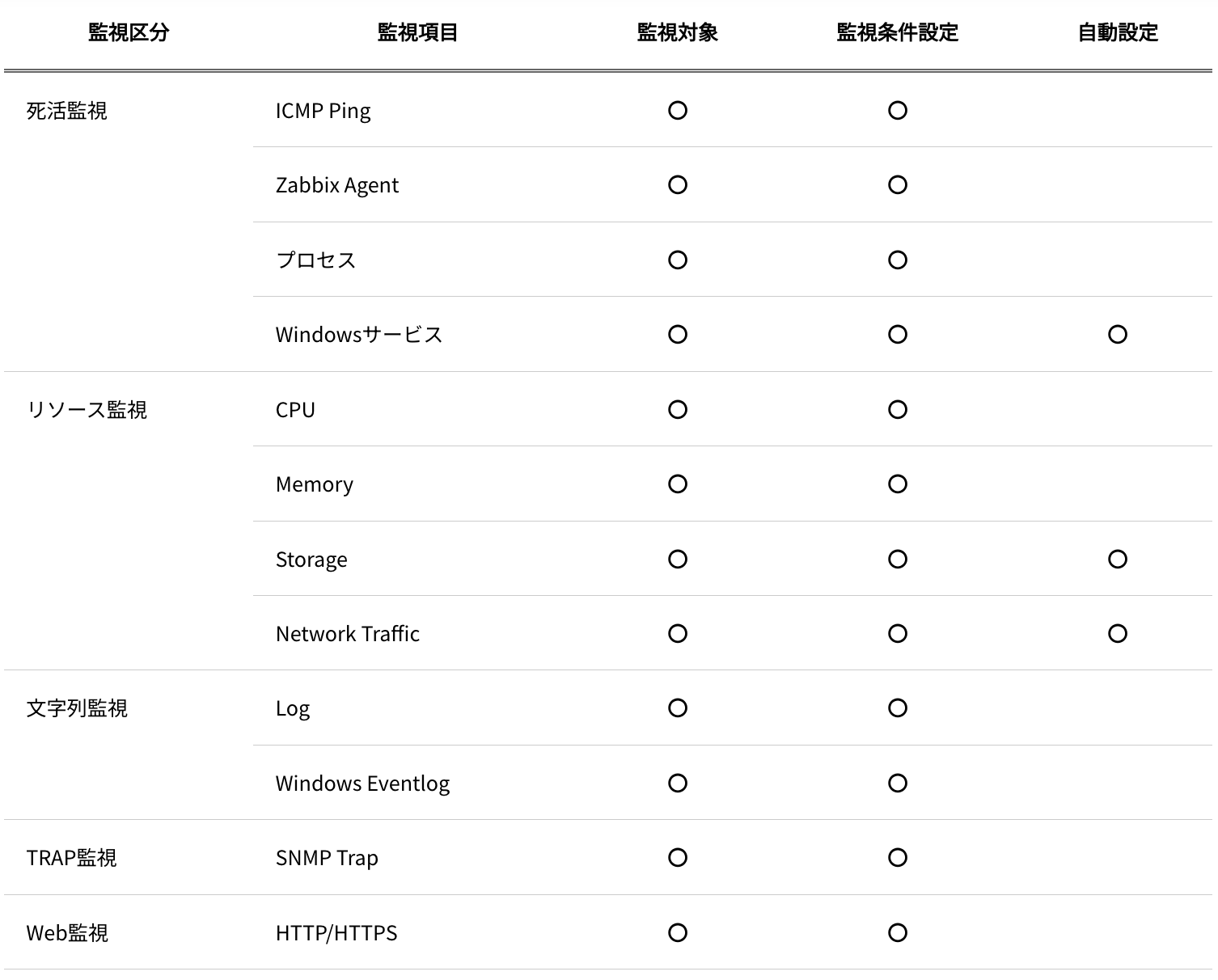Click the プロセス item
1218x980 pixels.
coord(315,260)
